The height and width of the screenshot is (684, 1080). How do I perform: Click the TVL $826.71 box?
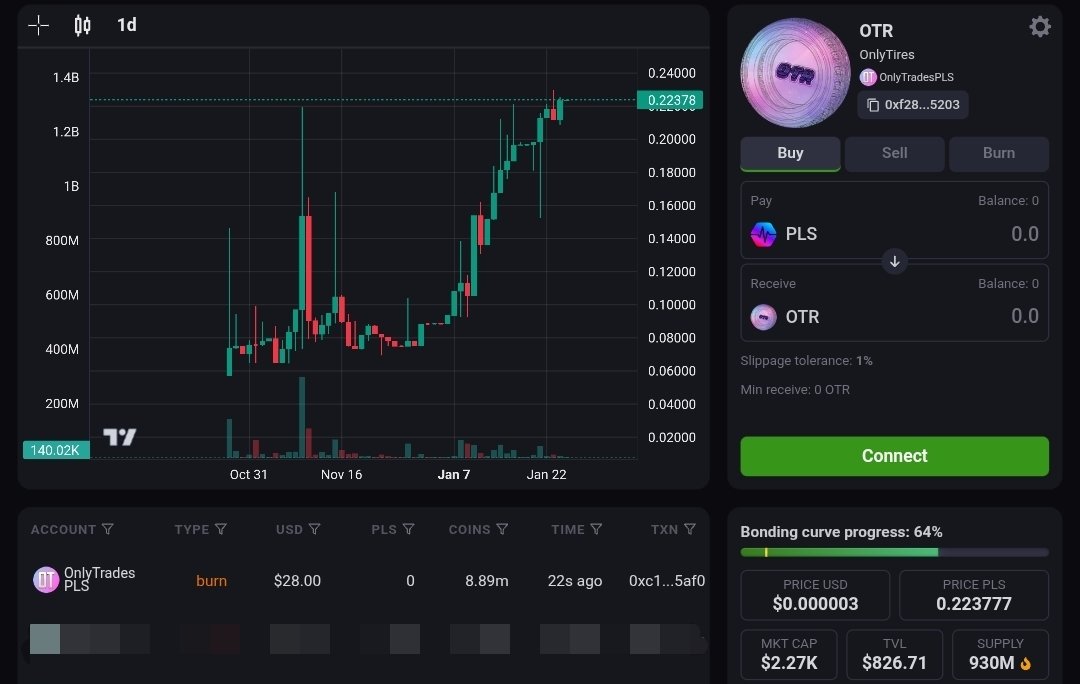tap(894, 654)
